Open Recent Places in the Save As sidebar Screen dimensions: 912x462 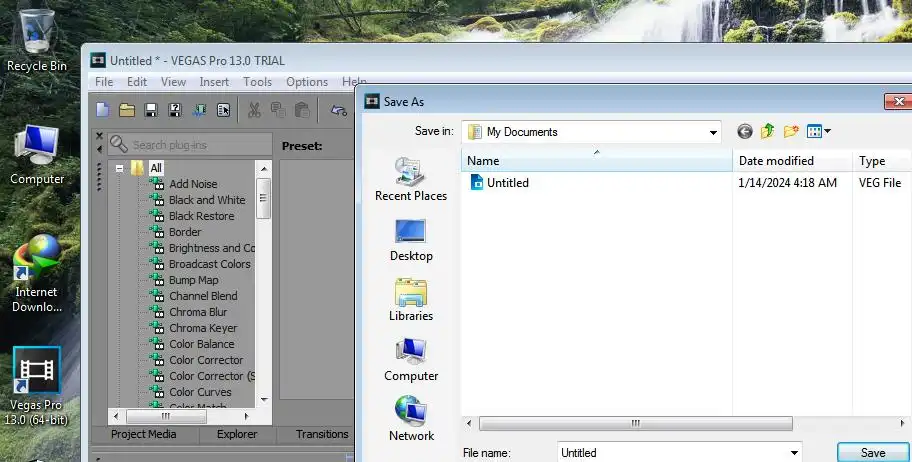411,179
